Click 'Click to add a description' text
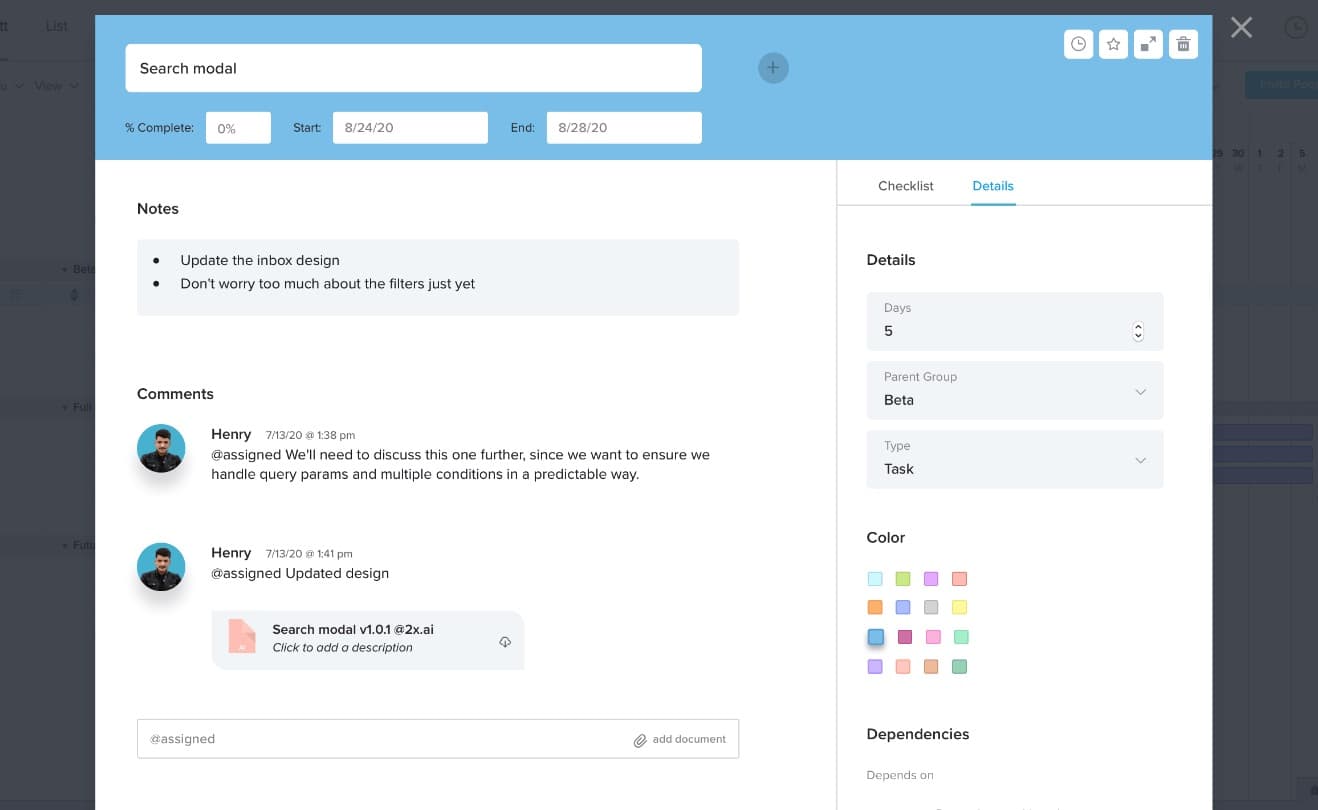The width and height of the screenshot is (1318, 810). 342,648
